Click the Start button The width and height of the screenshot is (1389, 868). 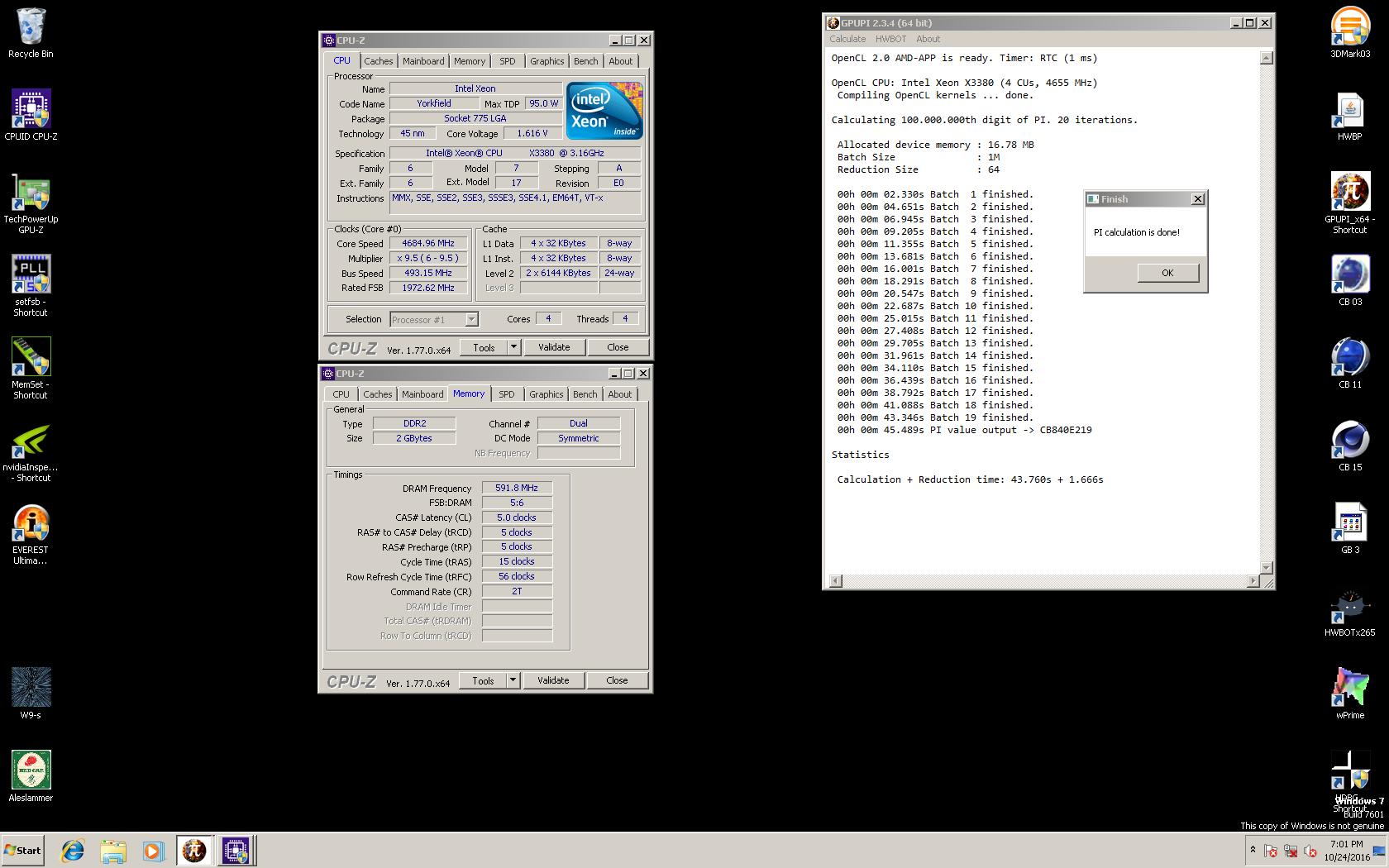point(22,851)
